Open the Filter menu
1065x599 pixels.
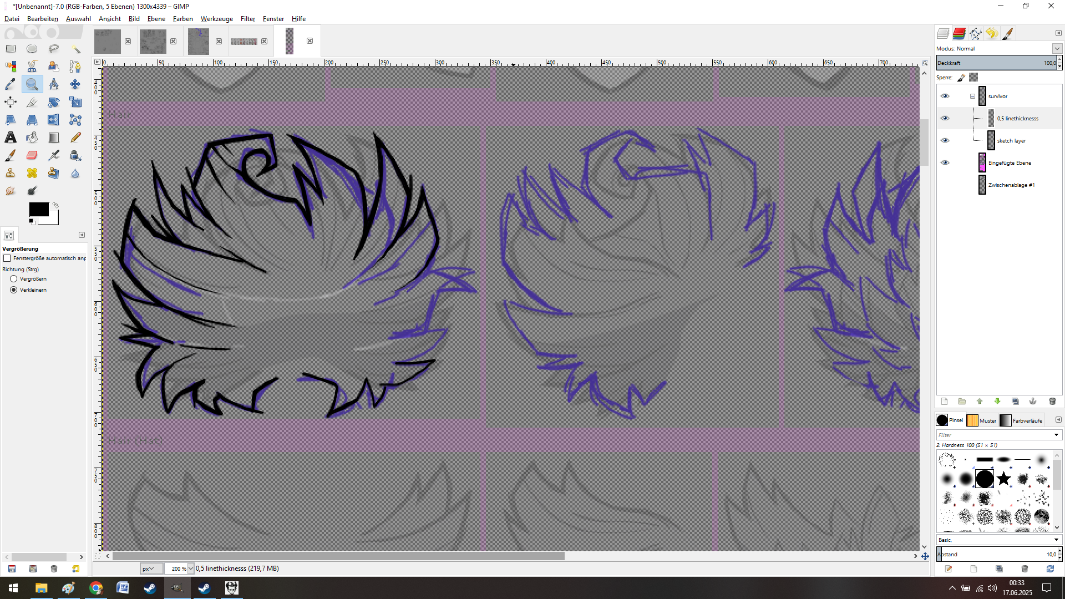click(x=247, y=19)
